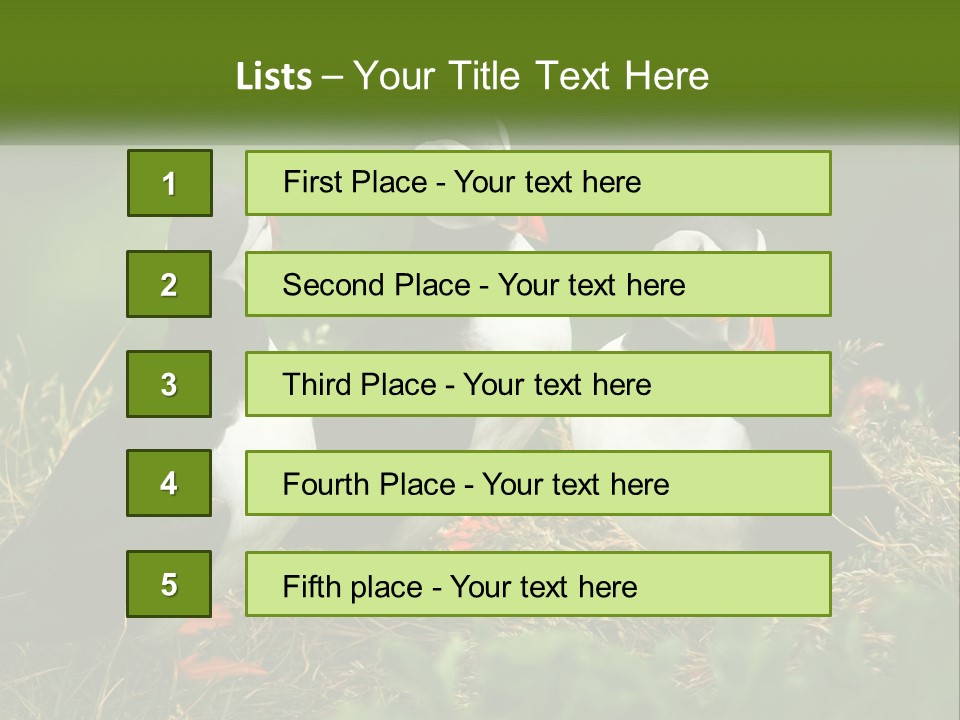960x720 pixels.
Task: Click the 'Fifth place - Your text here' bar
Action: click(538, 584)
